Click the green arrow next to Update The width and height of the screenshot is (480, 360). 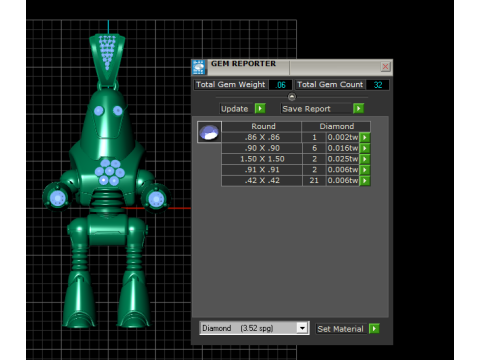click(x=260, y=109)
